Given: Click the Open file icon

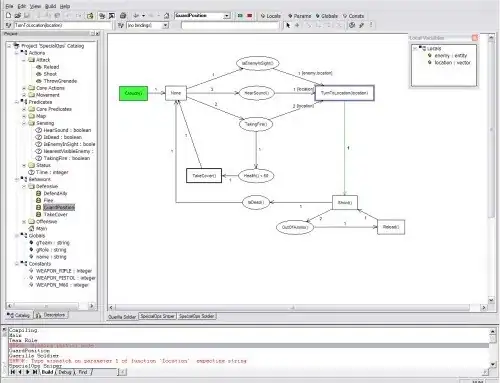Looking at the screenshot, I should [18, 15].
